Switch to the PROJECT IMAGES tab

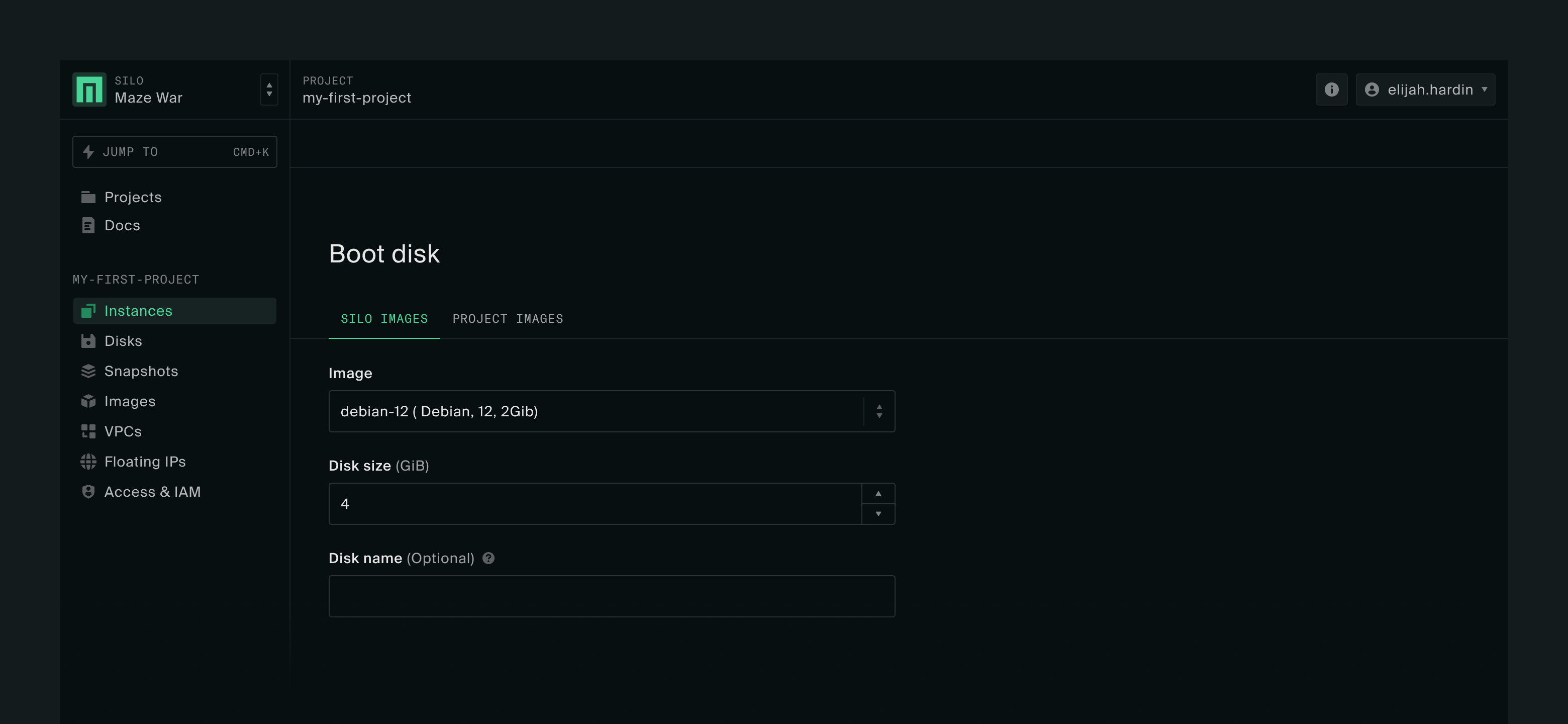(507, 318)
